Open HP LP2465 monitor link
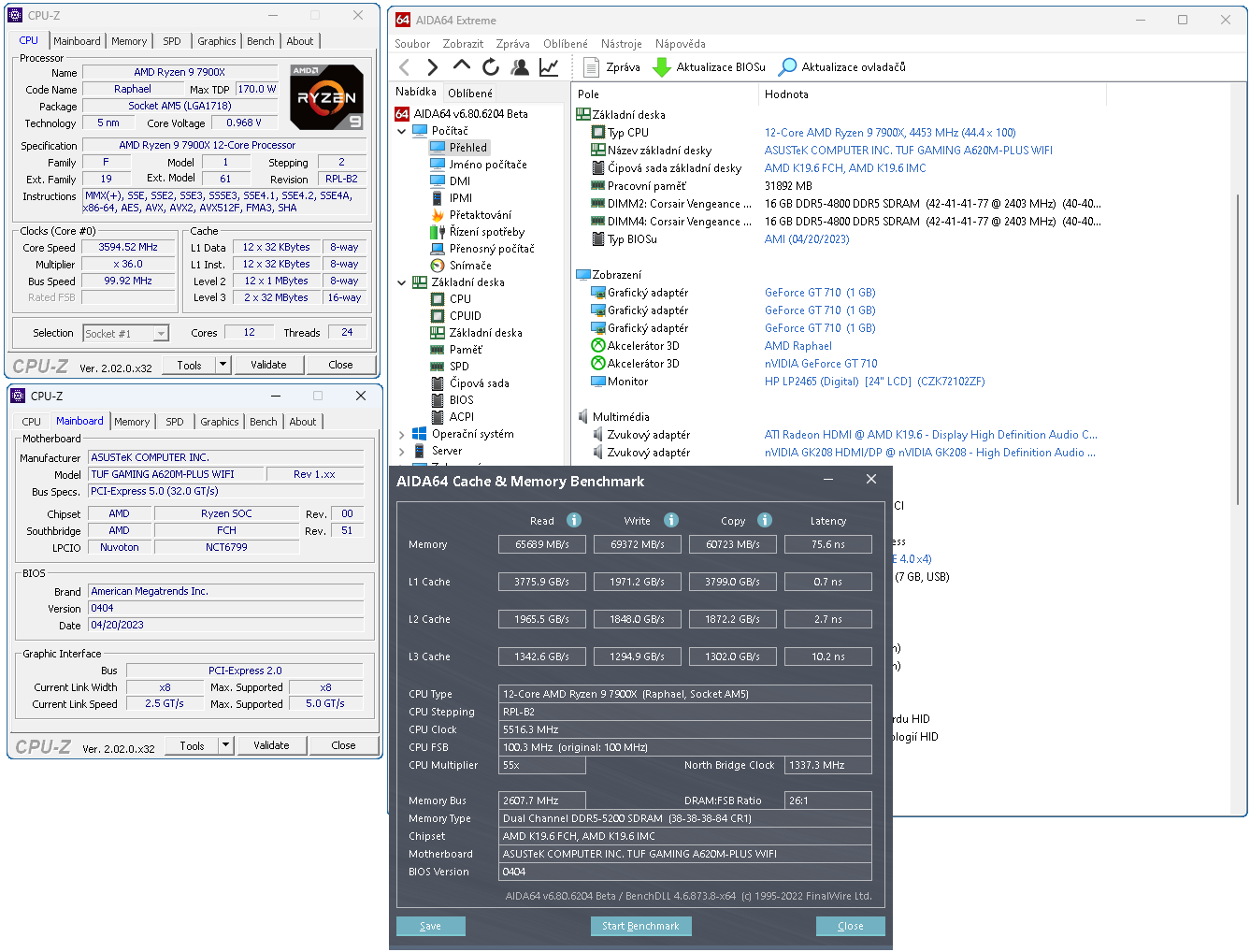 coord(874,382)
